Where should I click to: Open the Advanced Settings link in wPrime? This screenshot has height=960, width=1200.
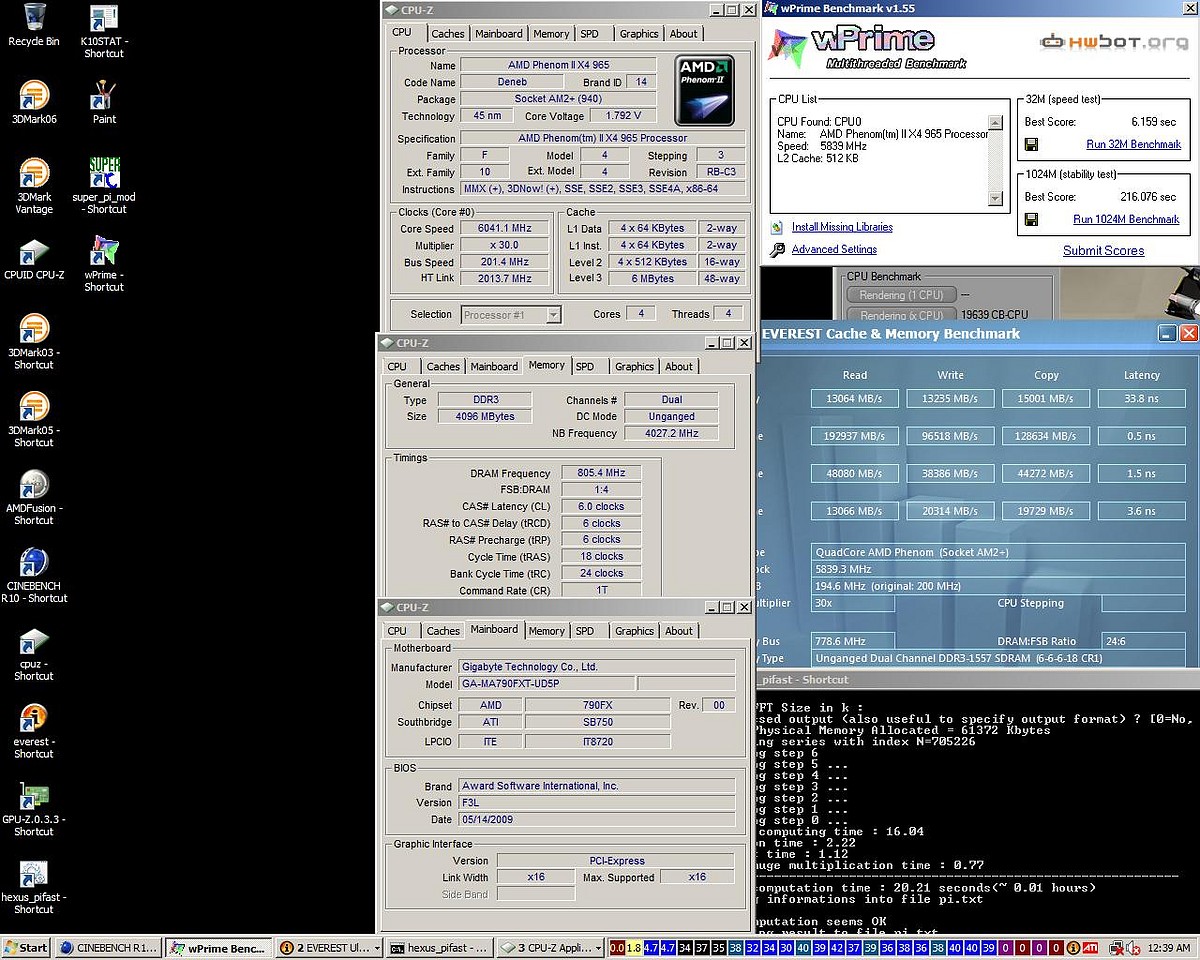pyautogui.click(x=834, y=250)
